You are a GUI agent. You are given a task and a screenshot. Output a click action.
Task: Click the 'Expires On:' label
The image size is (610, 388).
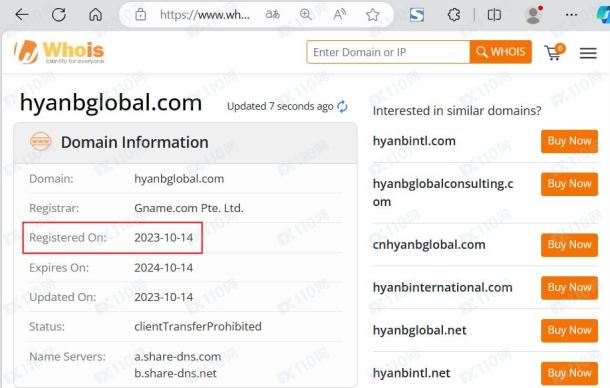point(59,268)
